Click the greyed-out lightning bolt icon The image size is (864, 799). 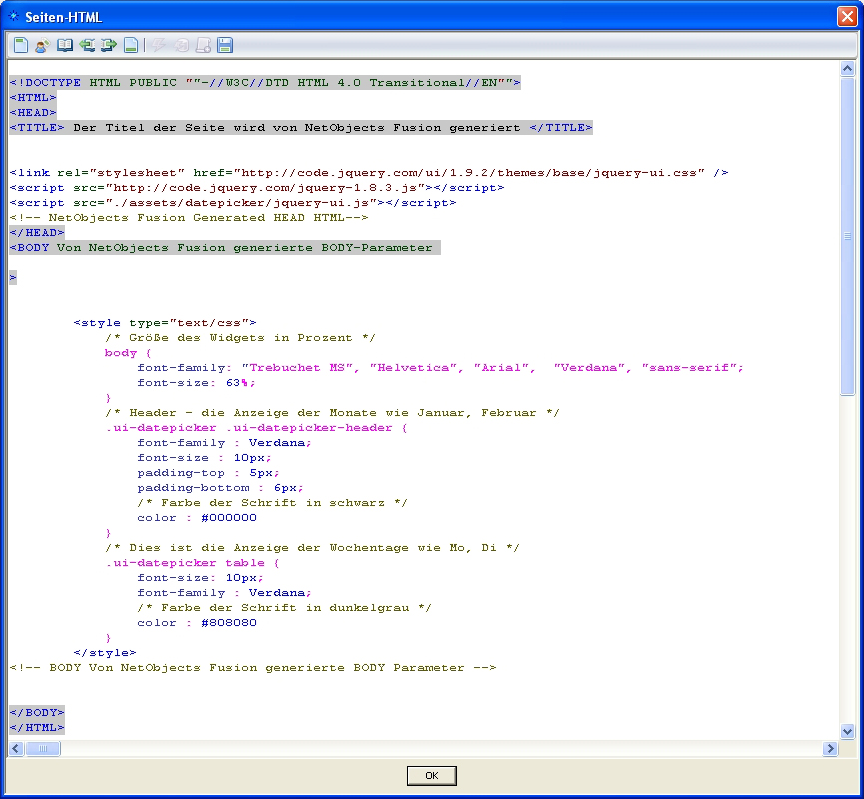click(160, 45)
